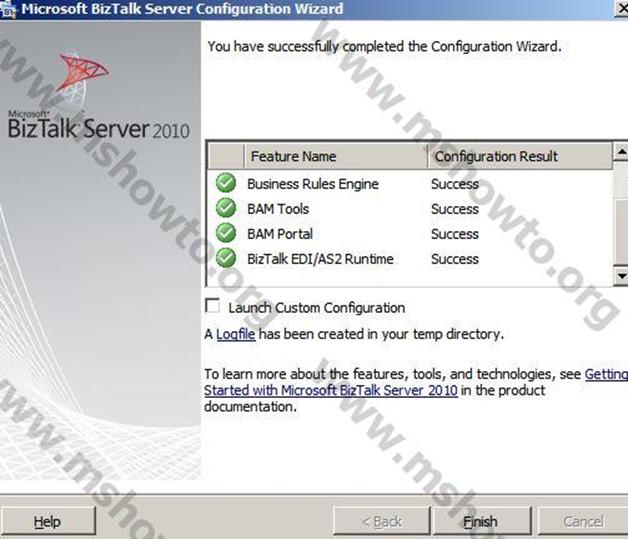Close the Configuration Wizard window
Viewport: 628px width, 539px height.
point(622,9)
